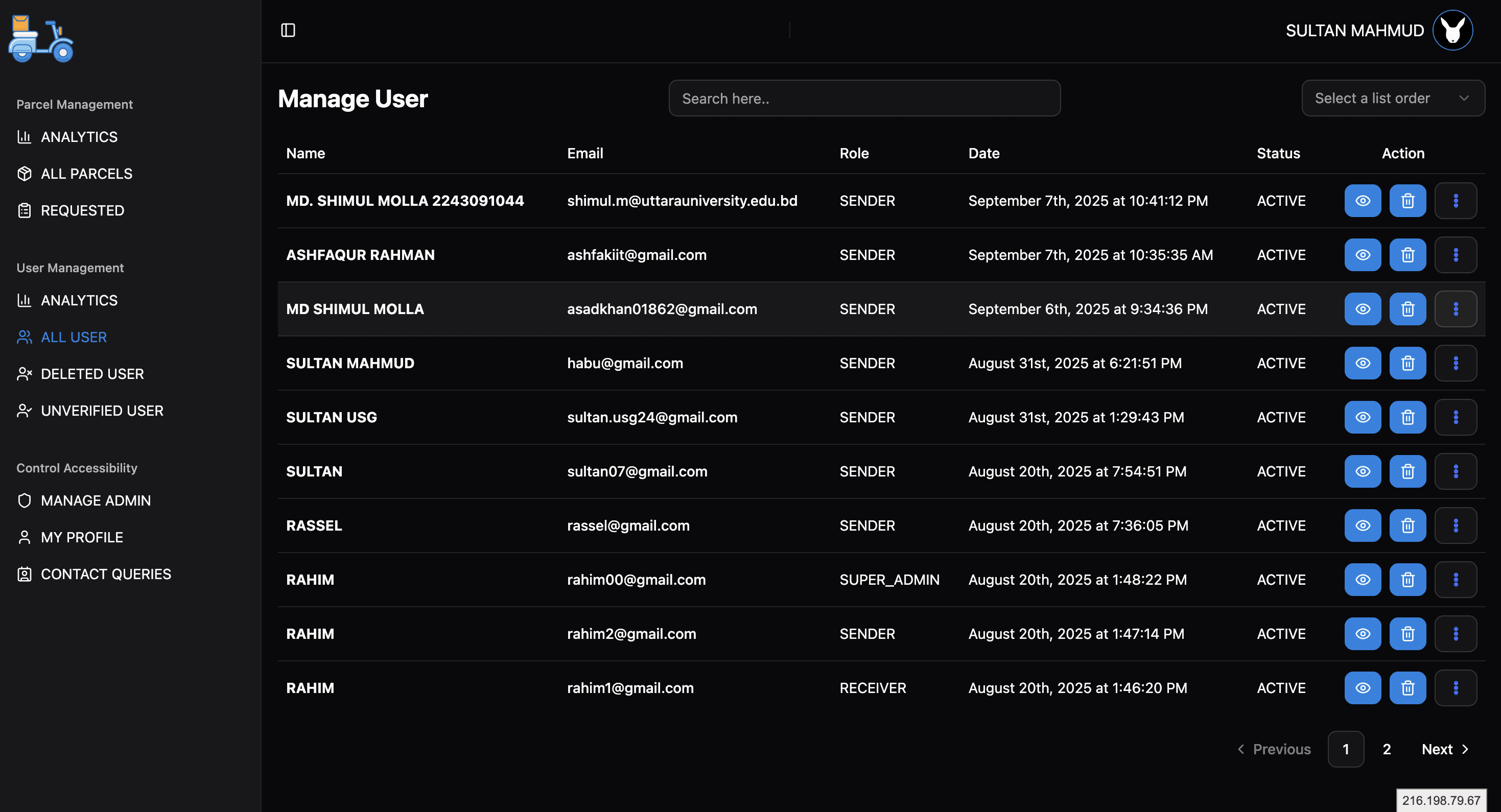Screen dimensions: 1501x812
Task: Delete the habu@gmail.com user
Action: [x=1407, y=363]
